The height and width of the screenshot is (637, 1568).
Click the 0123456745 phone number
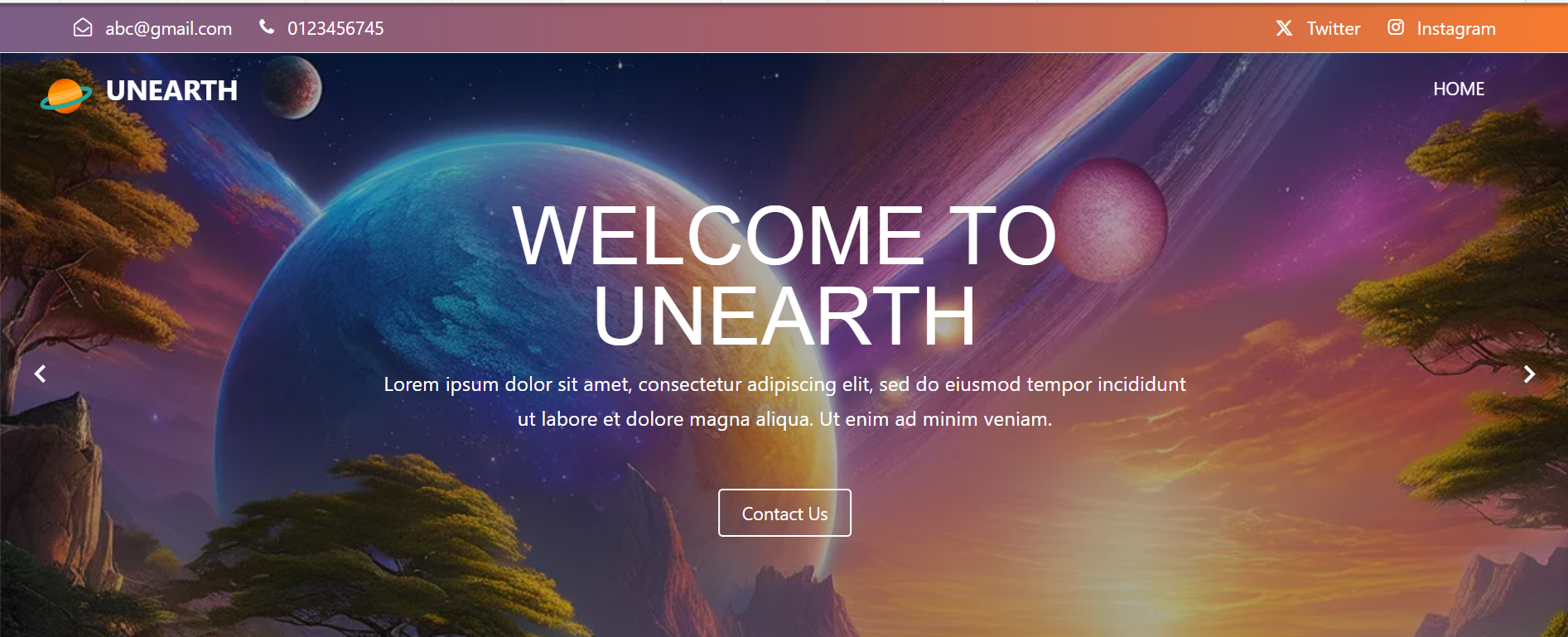(335, 29)
